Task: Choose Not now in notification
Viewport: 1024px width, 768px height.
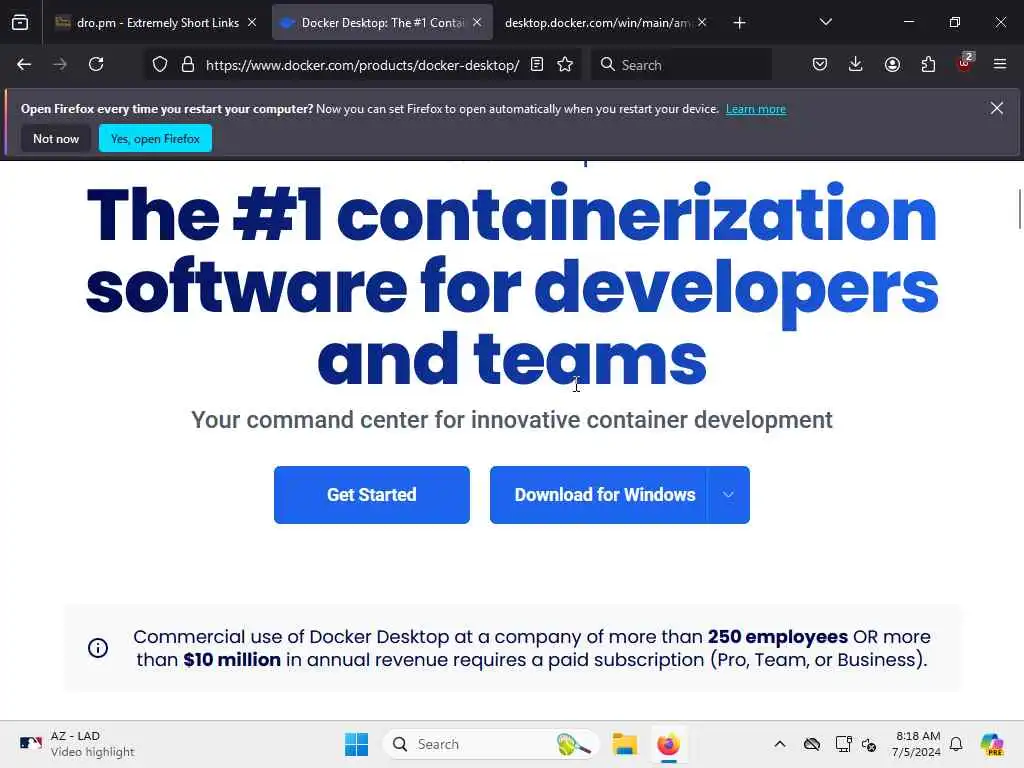Action: point(56,138)
